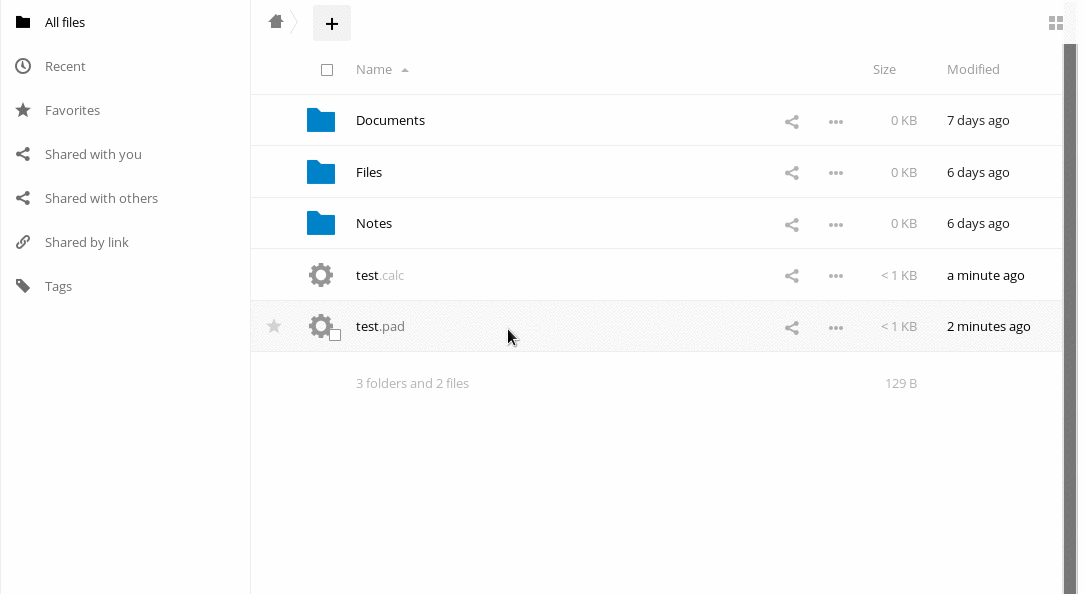Open more actions for test.pad

click(836, 327)
